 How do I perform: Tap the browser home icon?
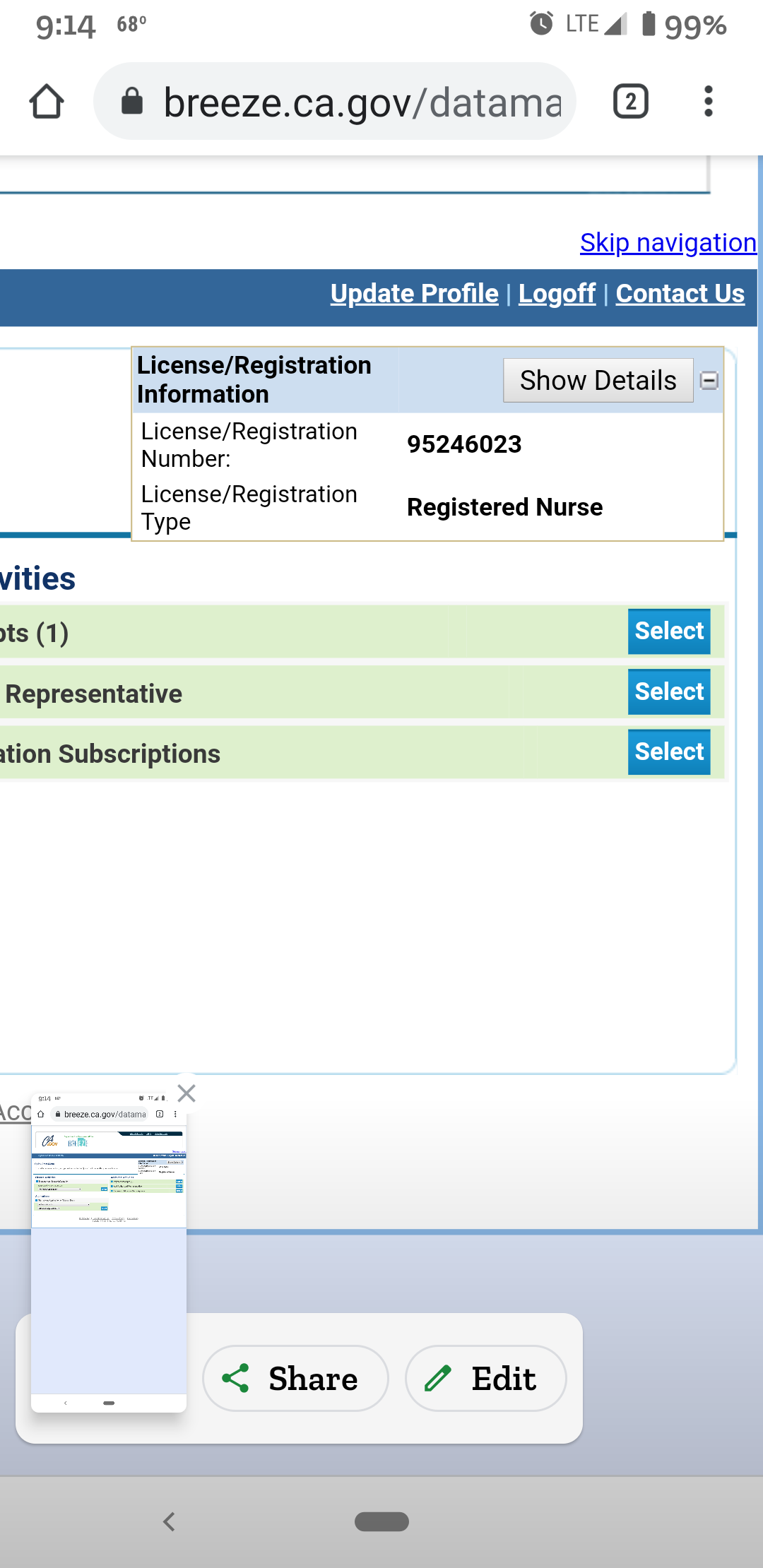tap(47, 102)
